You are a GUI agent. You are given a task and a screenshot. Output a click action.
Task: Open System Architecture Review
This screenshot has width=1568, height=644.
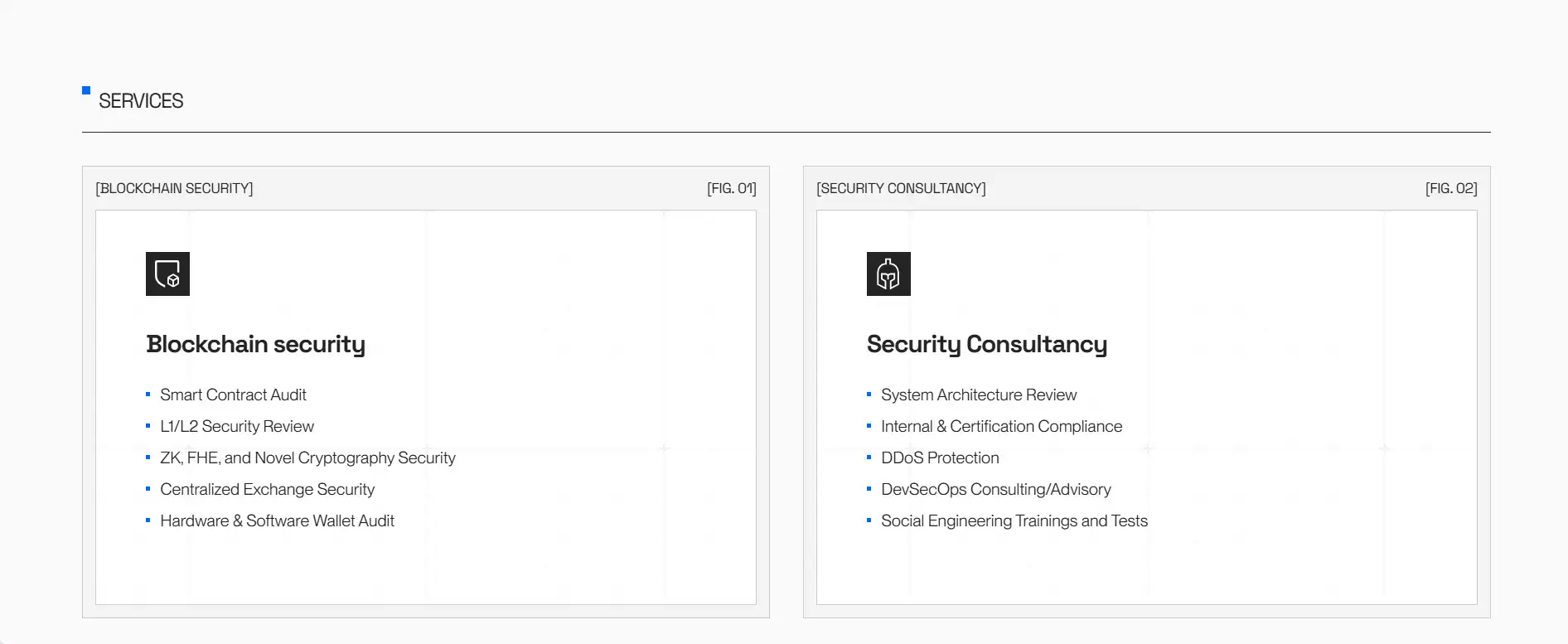pyautogui.click(x=979, y=395)
